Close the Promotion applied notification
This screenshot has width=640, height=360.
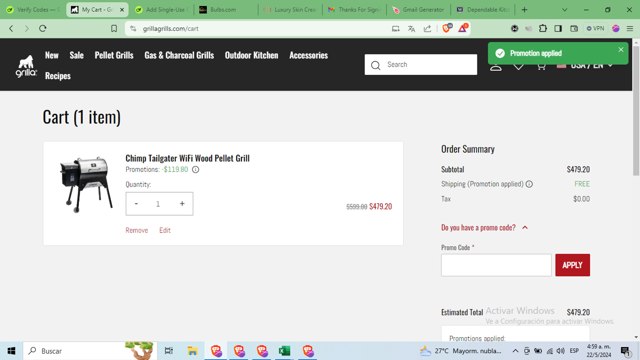coord(620,49)
